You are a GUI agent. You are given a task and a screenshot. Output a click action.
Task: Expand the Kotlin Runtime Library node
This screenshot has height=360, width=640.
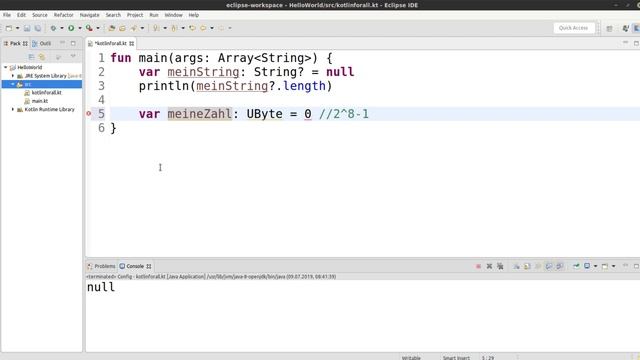click(13, 109)
